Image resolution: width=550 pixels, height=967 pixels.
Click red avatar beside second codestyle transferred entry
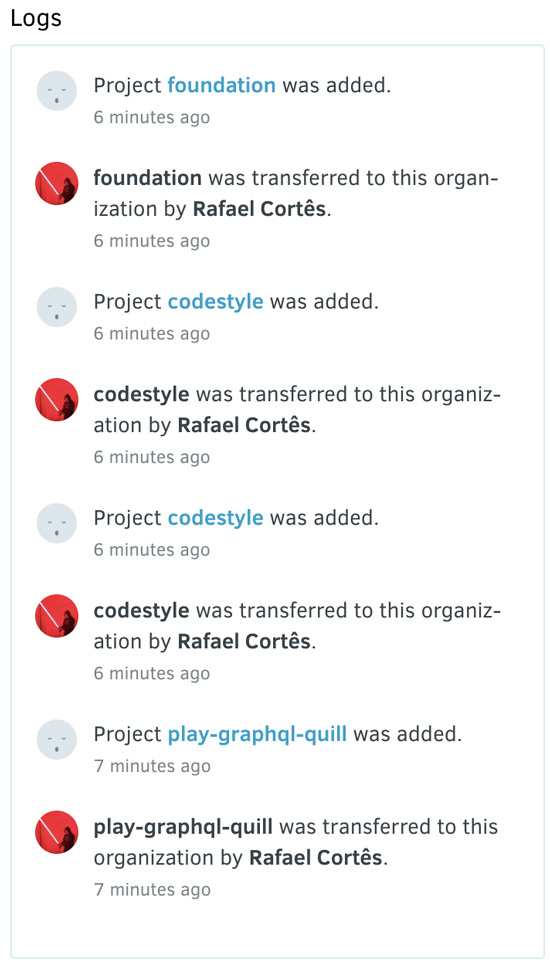coord(57,616)
